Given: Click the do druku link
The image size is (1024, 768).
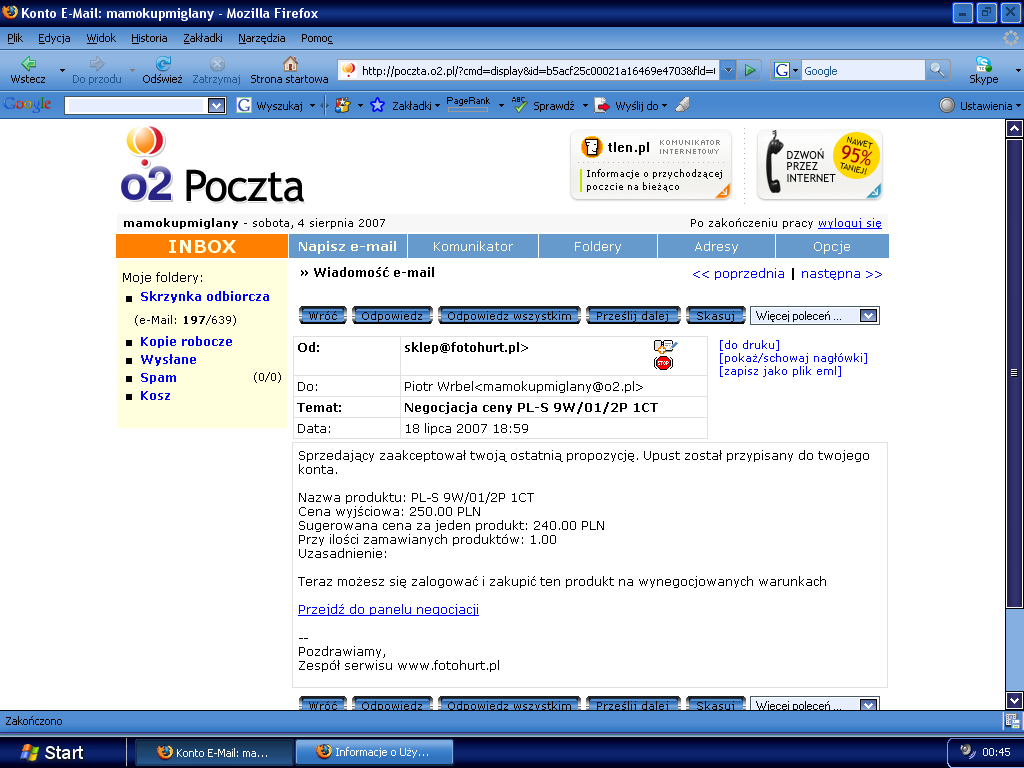Looking at the screenshot, I should coord(749,345).
